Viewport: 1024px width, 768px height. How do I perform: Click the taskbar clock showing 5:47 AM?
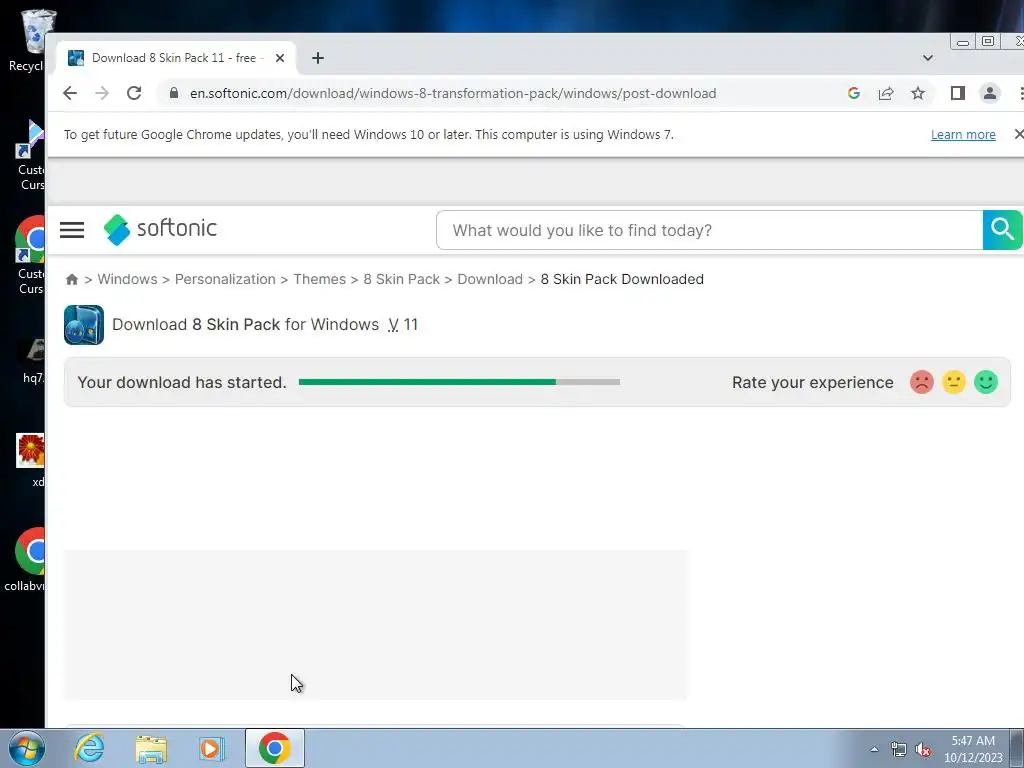(973, 749)
